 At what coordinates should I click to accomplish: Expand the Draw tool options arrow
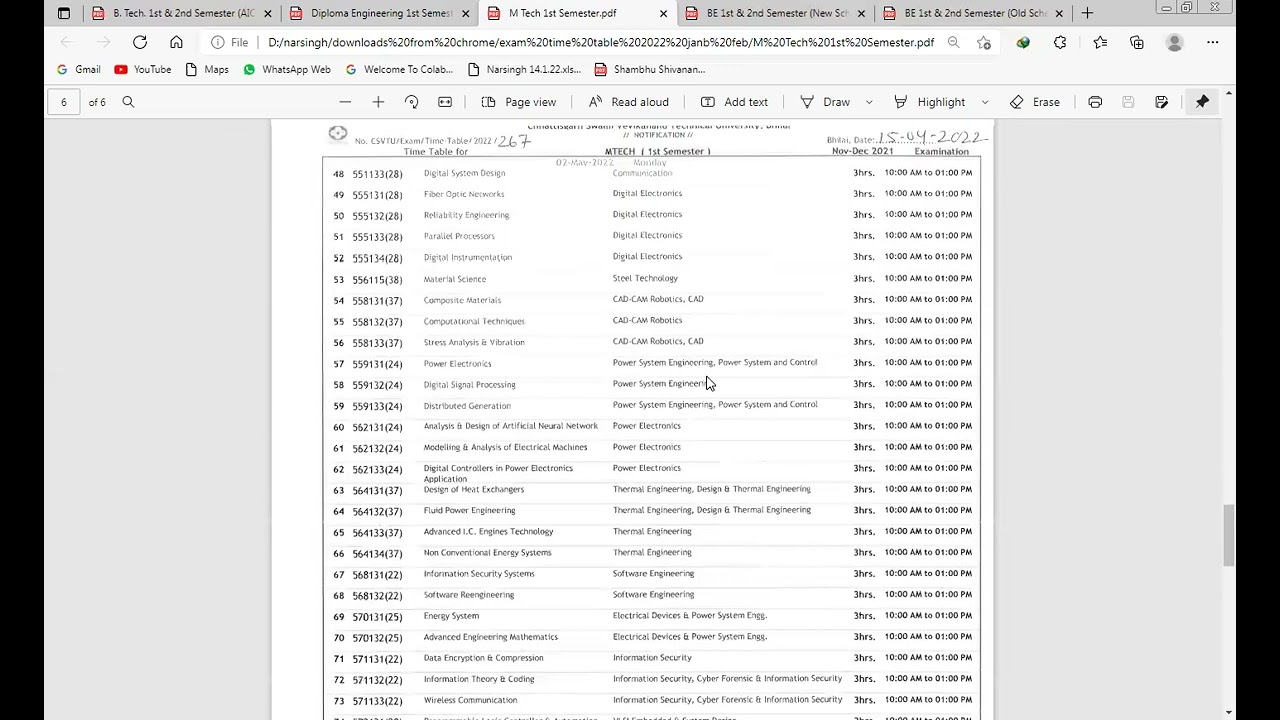coord(868,102)
